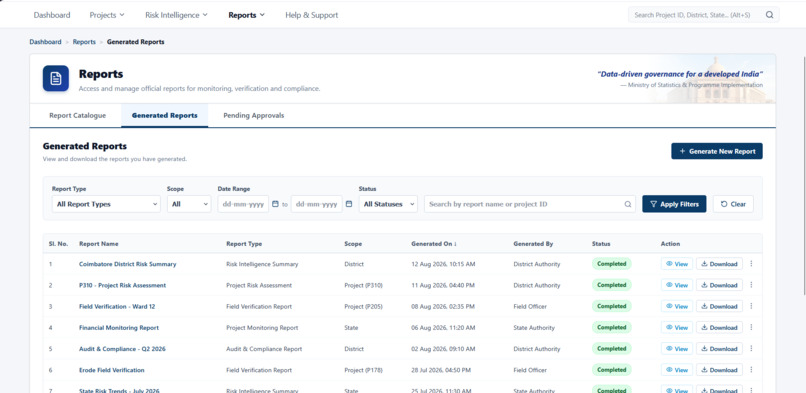Open P310 - Project Risk Assessment link

pos(122,285)
